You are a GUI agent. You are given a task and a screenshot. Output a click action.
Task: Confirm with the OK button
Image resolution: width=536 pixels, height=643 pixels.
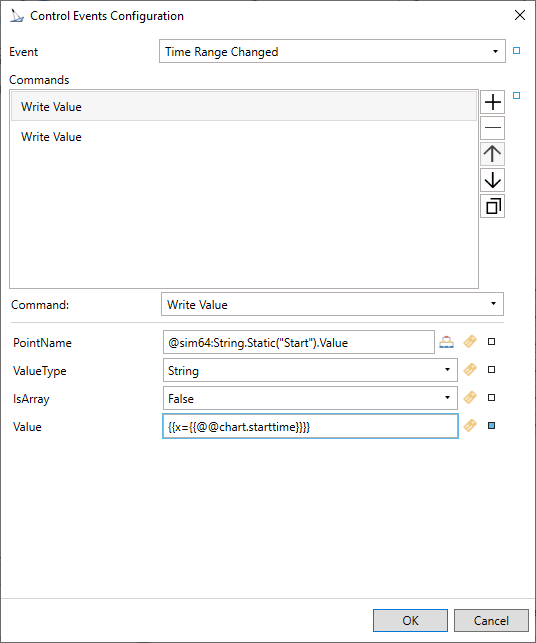(410, 620)
